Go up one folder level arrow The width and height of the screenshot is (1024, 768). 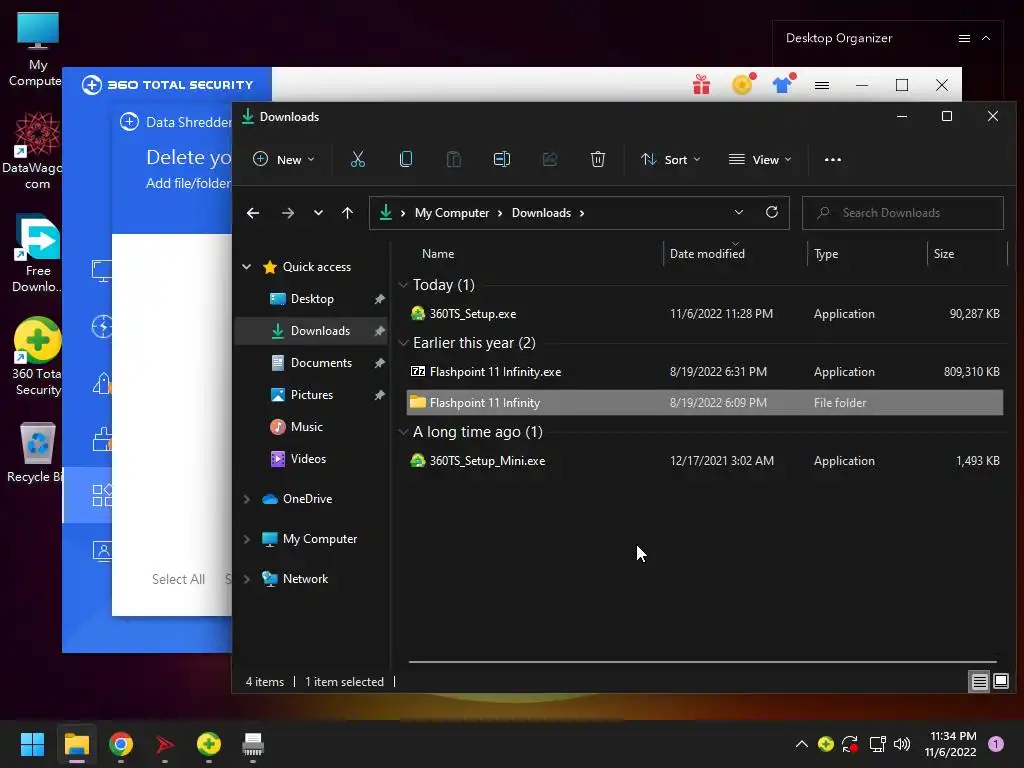[347, 213]
